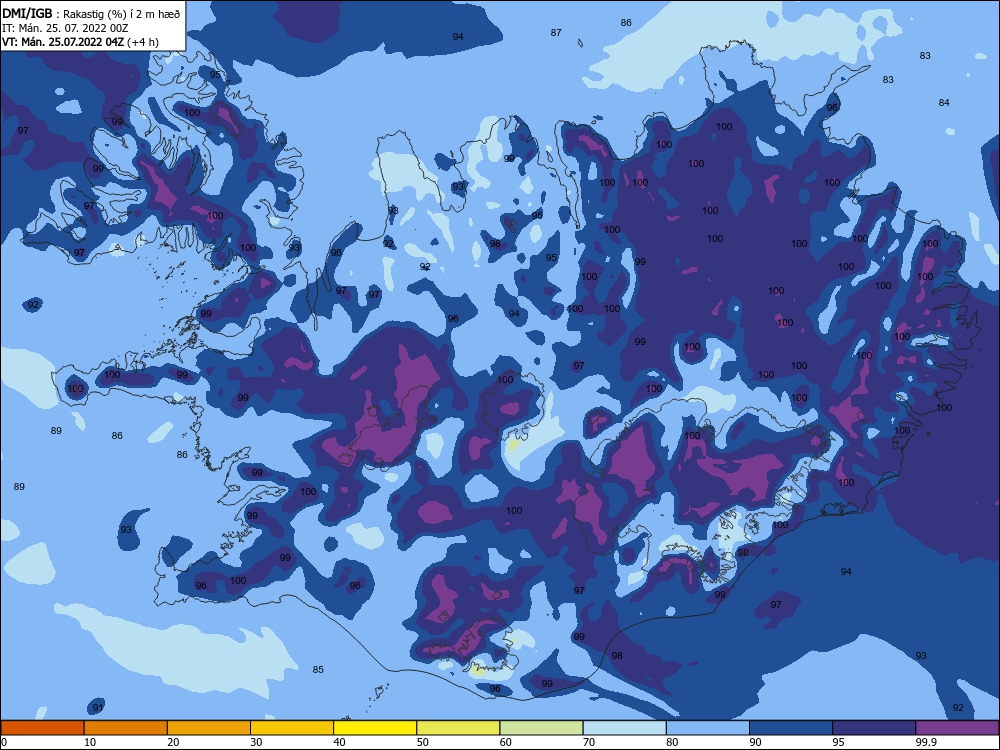
Task: Click the light green 60–70 legend swatch
Action: [x=541, y=728]
